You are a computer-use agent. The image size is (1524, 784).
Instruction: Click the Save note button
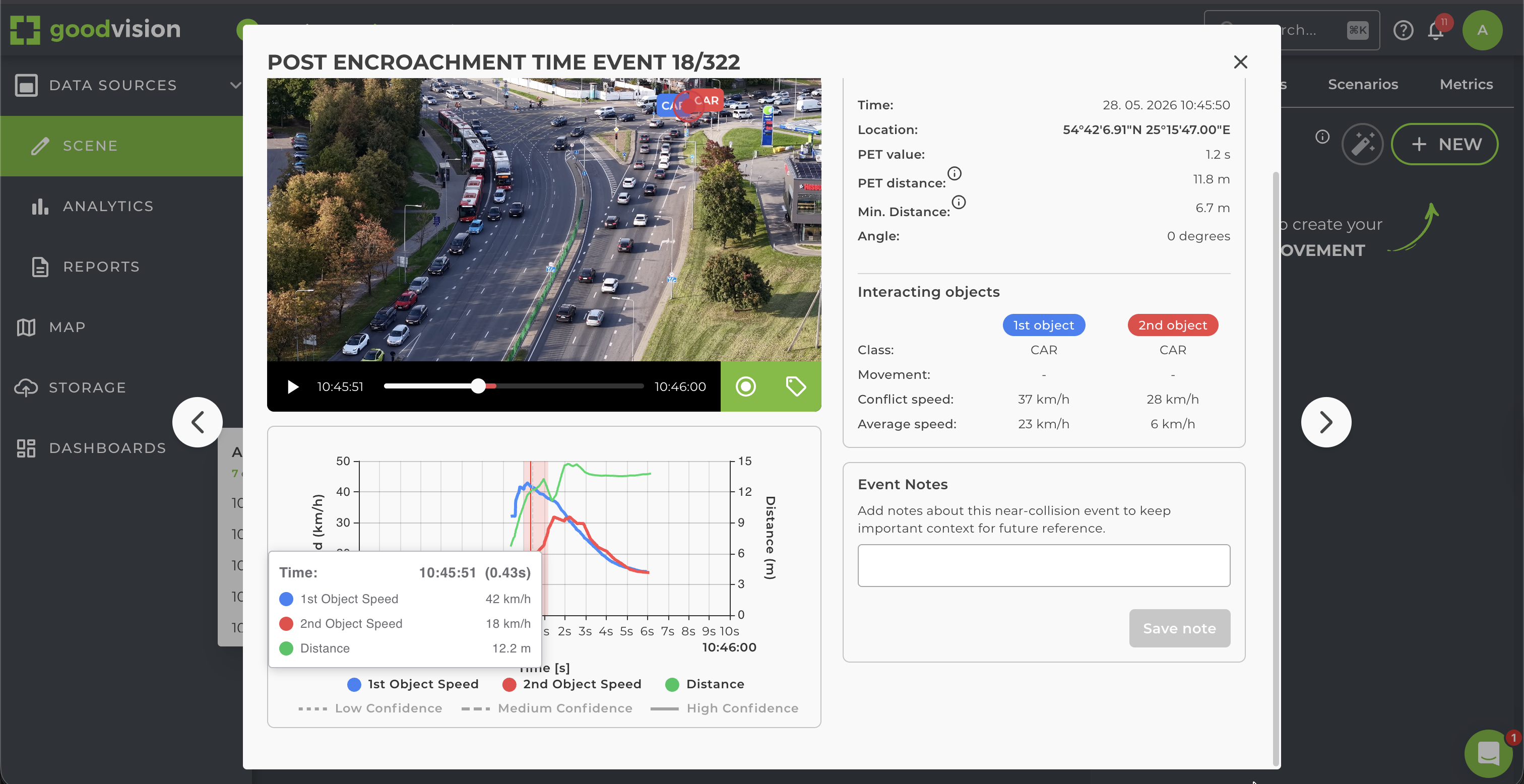tap(1179, 628)
